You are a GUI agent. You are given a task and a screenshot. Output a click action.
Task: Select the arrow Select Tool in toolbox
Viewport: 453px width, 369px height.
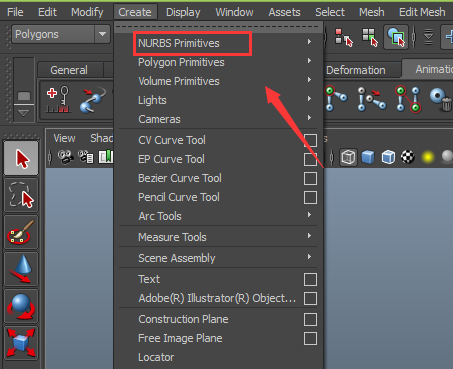(x=21, y=158)
